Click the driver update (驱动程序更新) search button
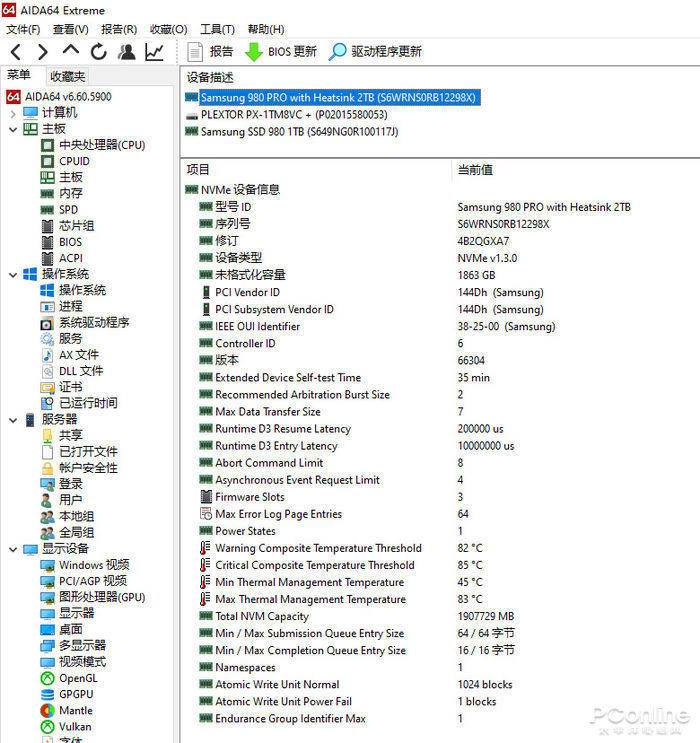 coord(376,52)
